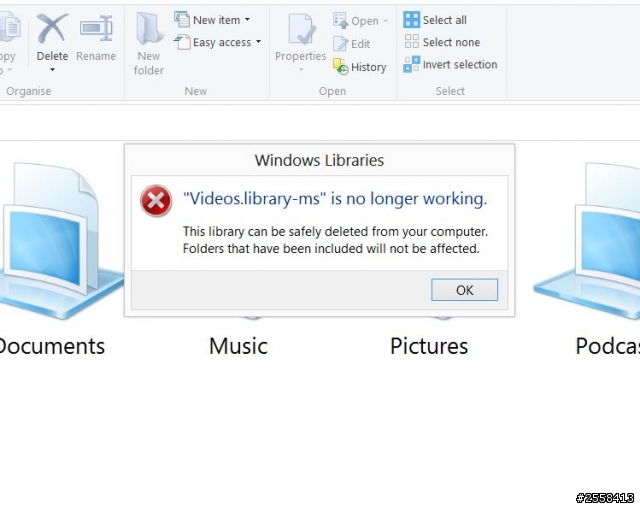Open the Delete dropdown arrow
The image size is (640, 506).
[52, 70]
